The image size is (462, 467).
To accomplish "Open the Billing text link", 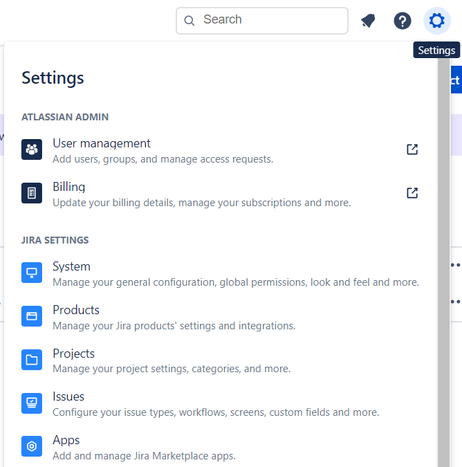I will pyautogui.click(x=69, y=187).
